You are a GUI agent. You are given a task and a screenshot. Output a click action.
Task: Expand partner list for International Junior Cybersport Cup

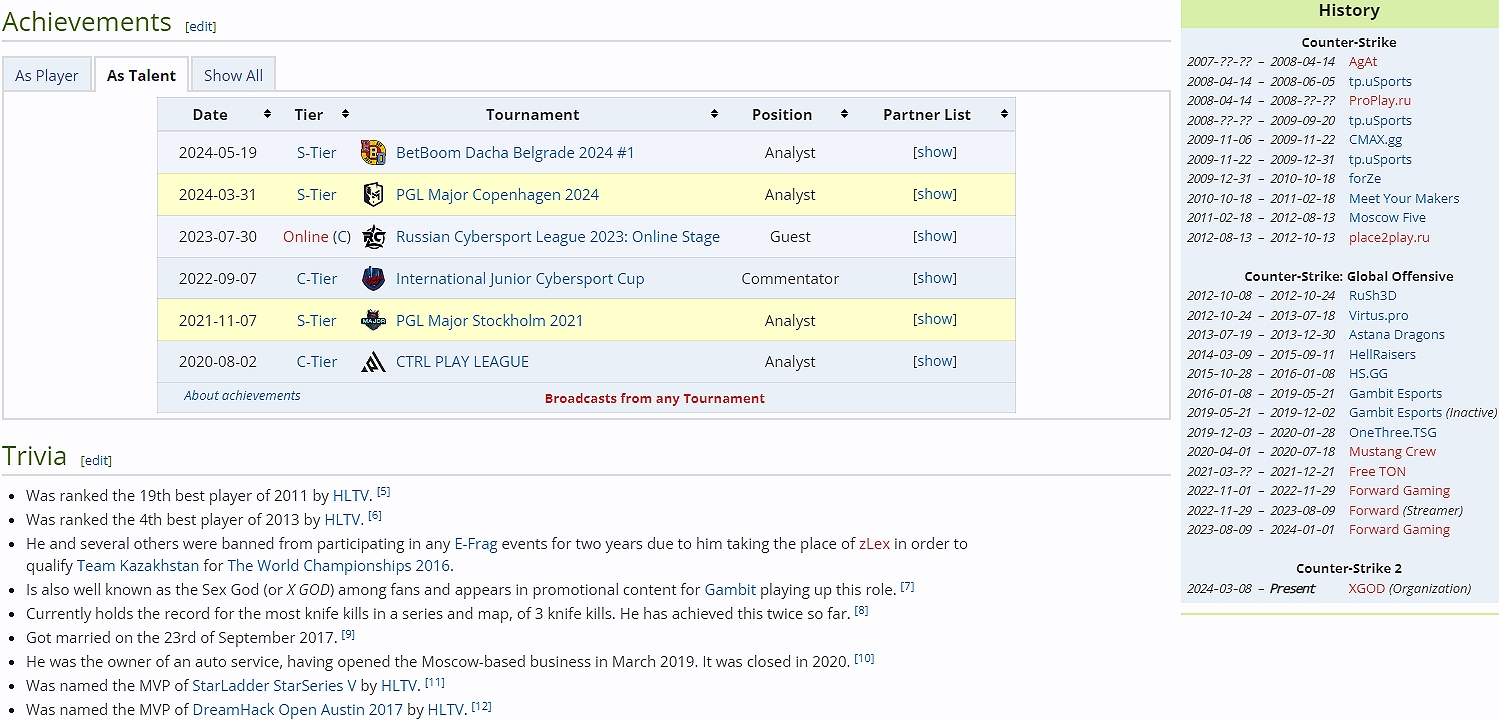(x=935, y=278)
